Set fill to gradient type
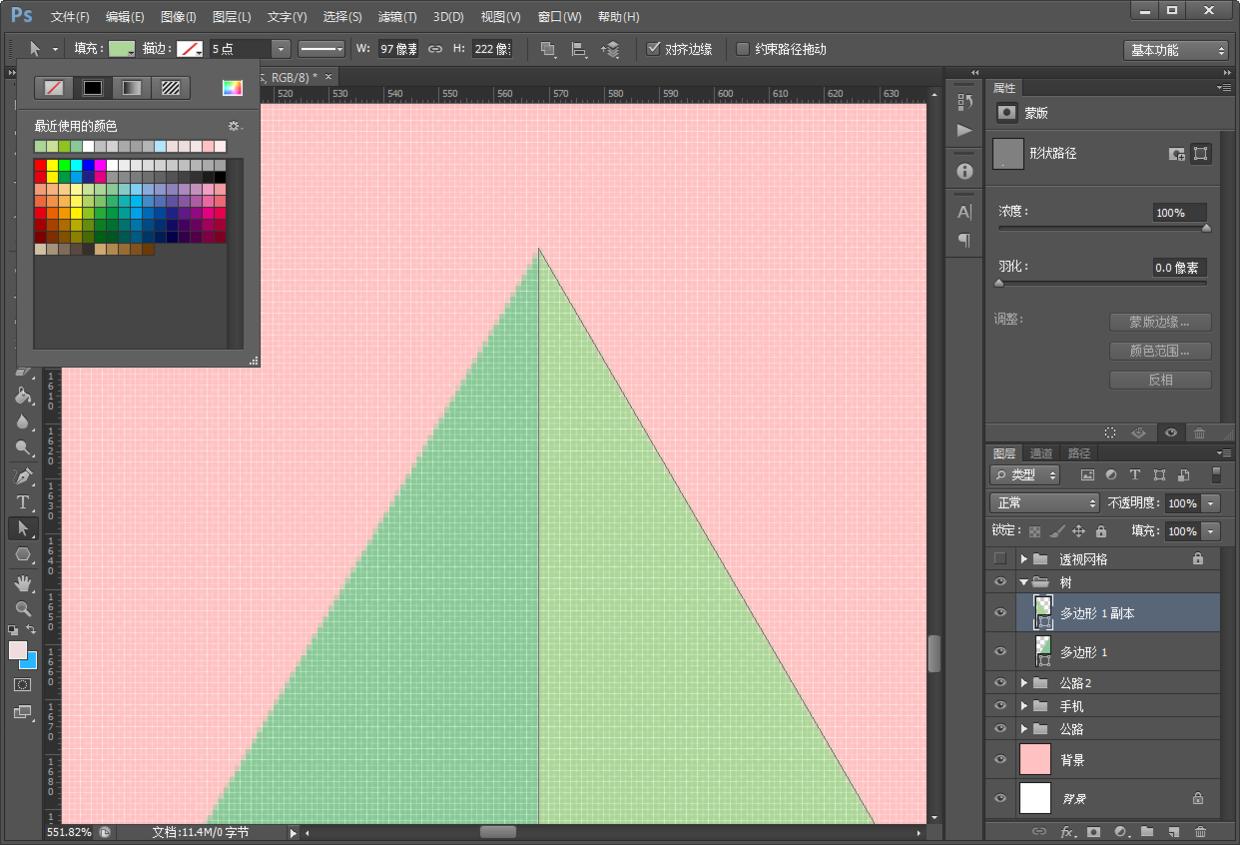 (132, 88)
